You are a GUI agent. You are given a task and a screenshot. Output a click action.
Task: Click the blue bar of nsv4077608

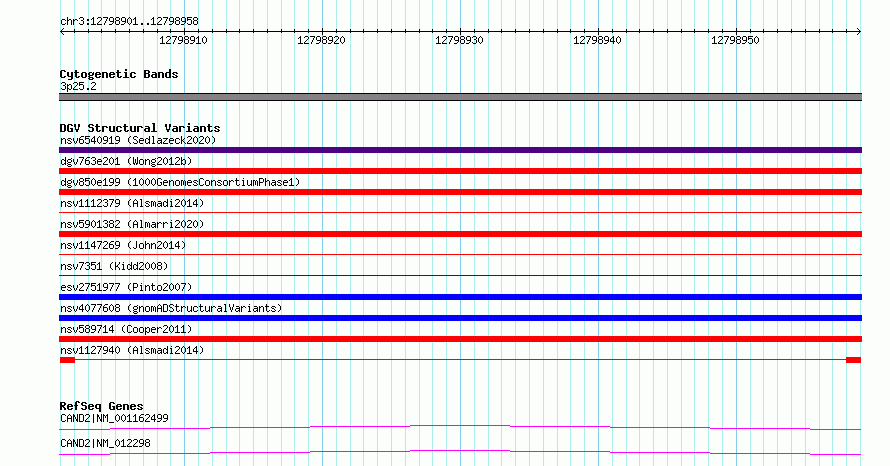click(x=460, y=318)
